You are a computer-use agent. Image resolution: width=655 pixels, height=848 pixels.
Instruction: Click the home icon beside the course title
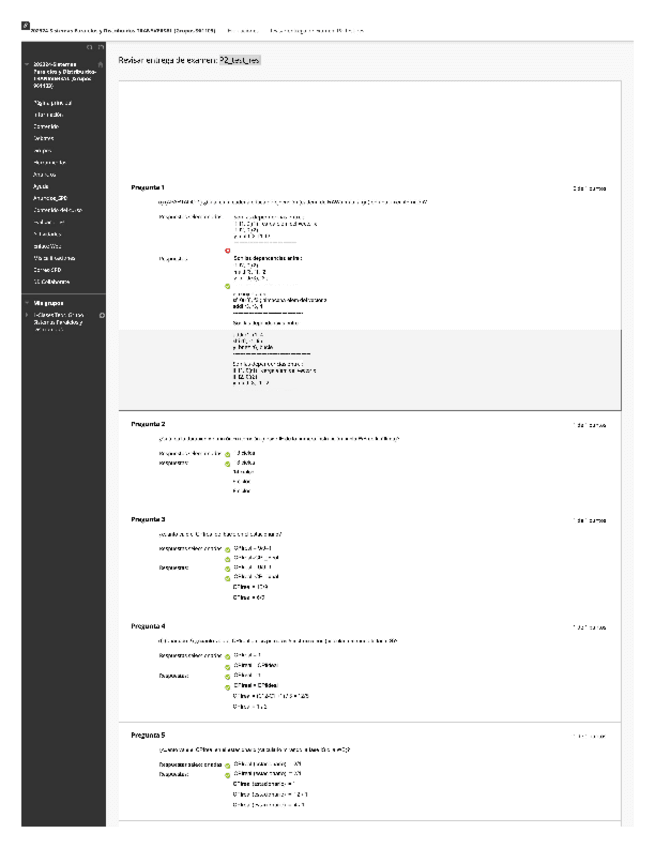[x=100, y=64]
